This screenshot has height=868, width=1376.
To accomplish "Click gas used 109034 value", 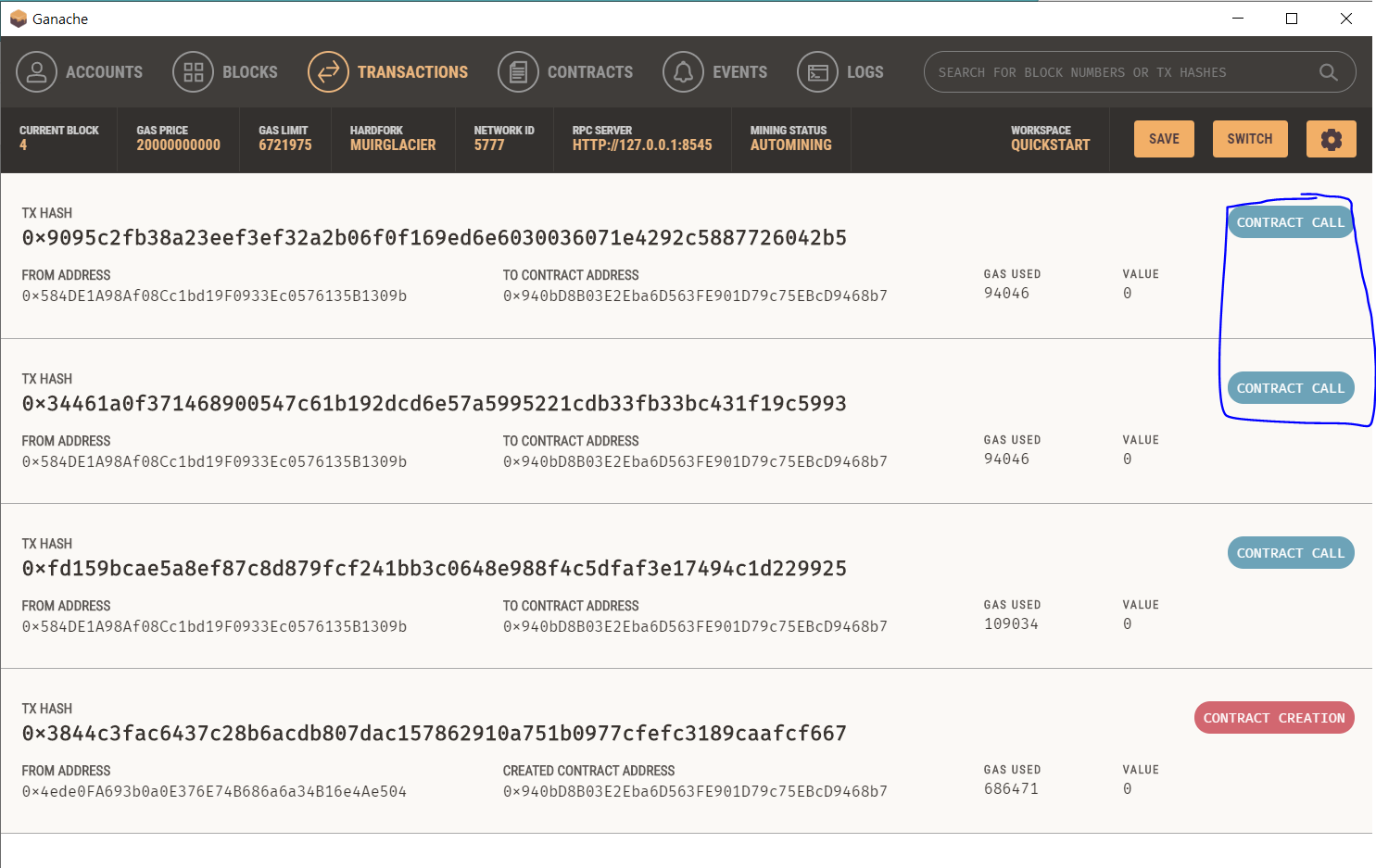I will click(x=1011, y=624).
